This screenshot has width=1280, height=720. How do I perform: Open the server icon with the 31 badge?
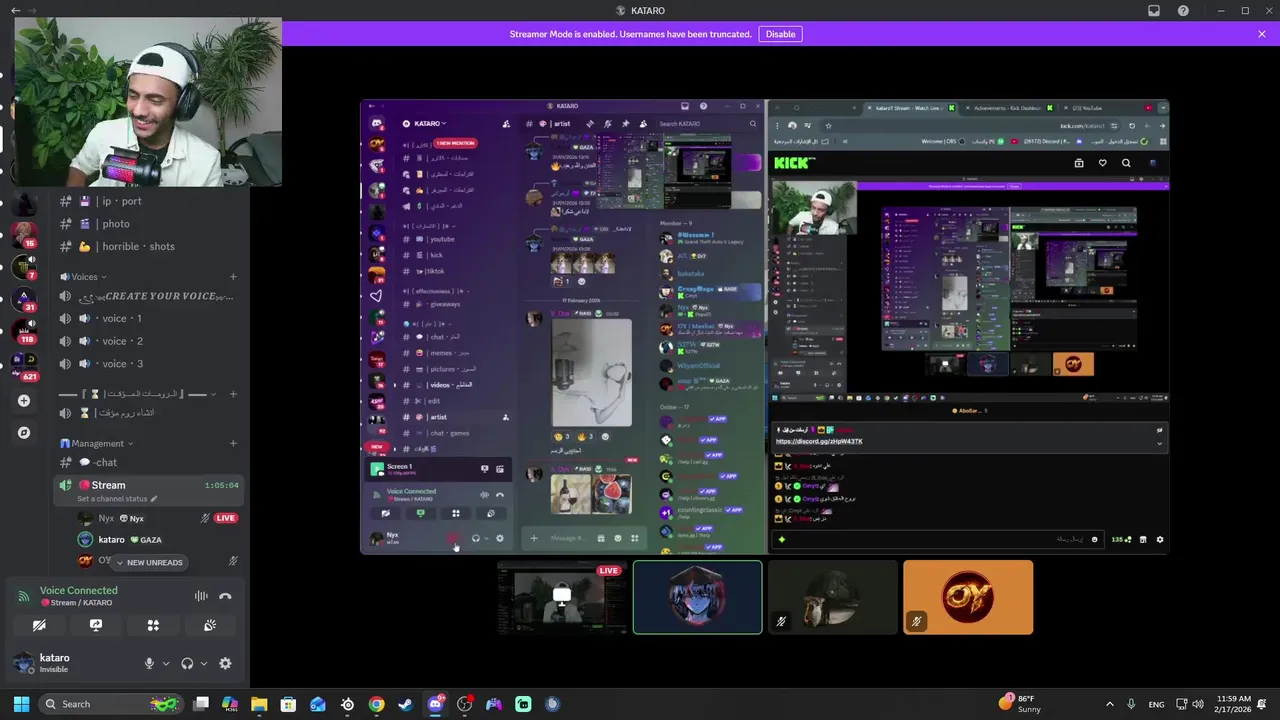pos(24,299)
